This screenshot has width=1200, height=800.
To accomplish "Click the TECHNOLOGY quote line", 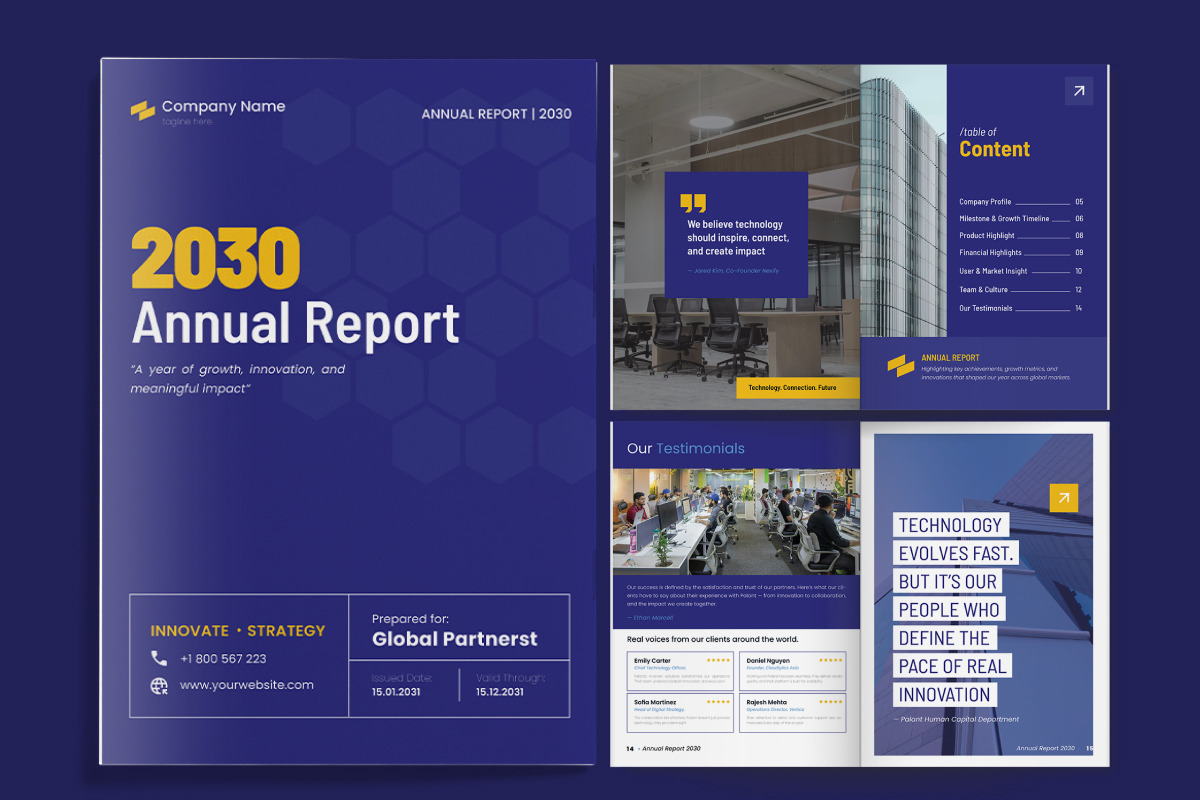I will (x=950, y=525).
